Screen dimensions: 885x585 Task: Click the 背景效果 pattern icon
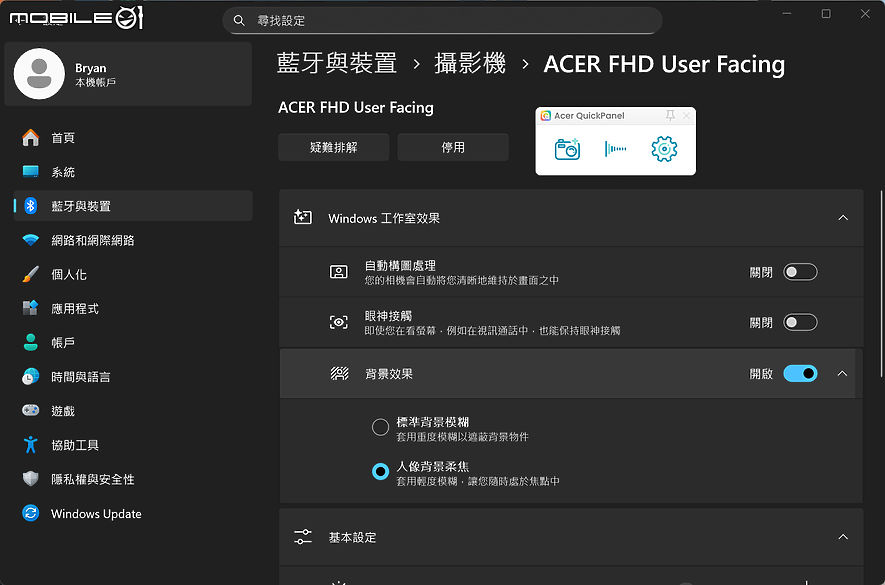(x=339, y=373)
